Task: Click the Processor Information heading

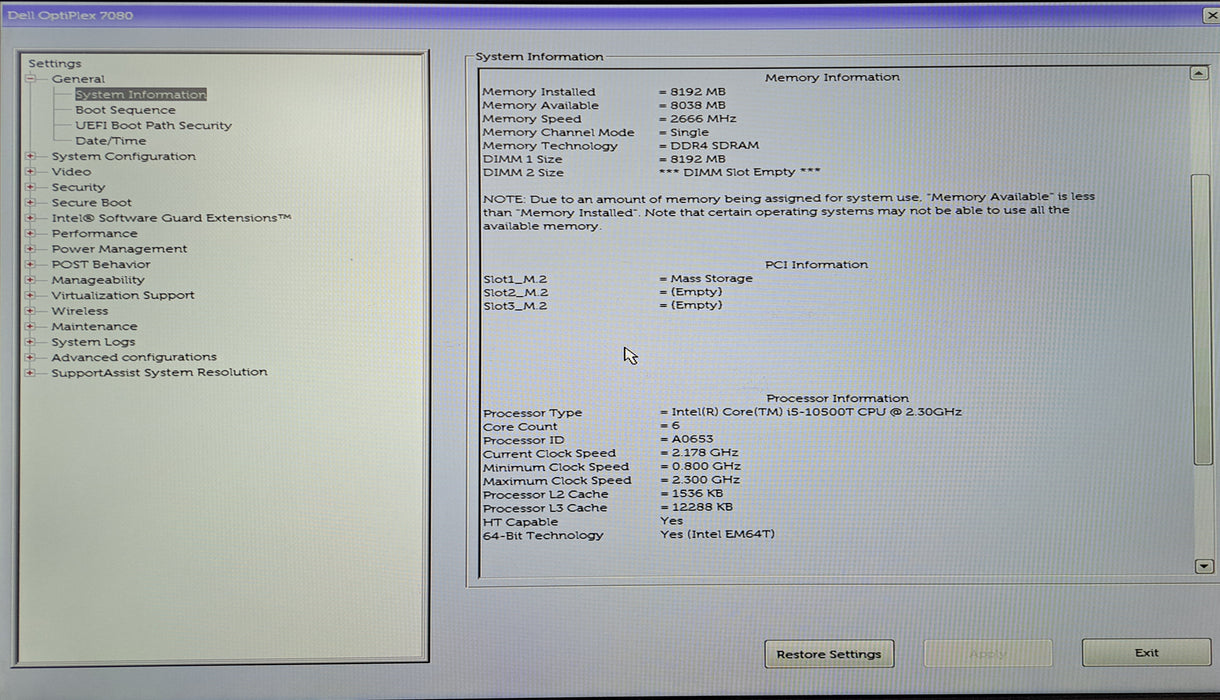Action: point(838,398)
